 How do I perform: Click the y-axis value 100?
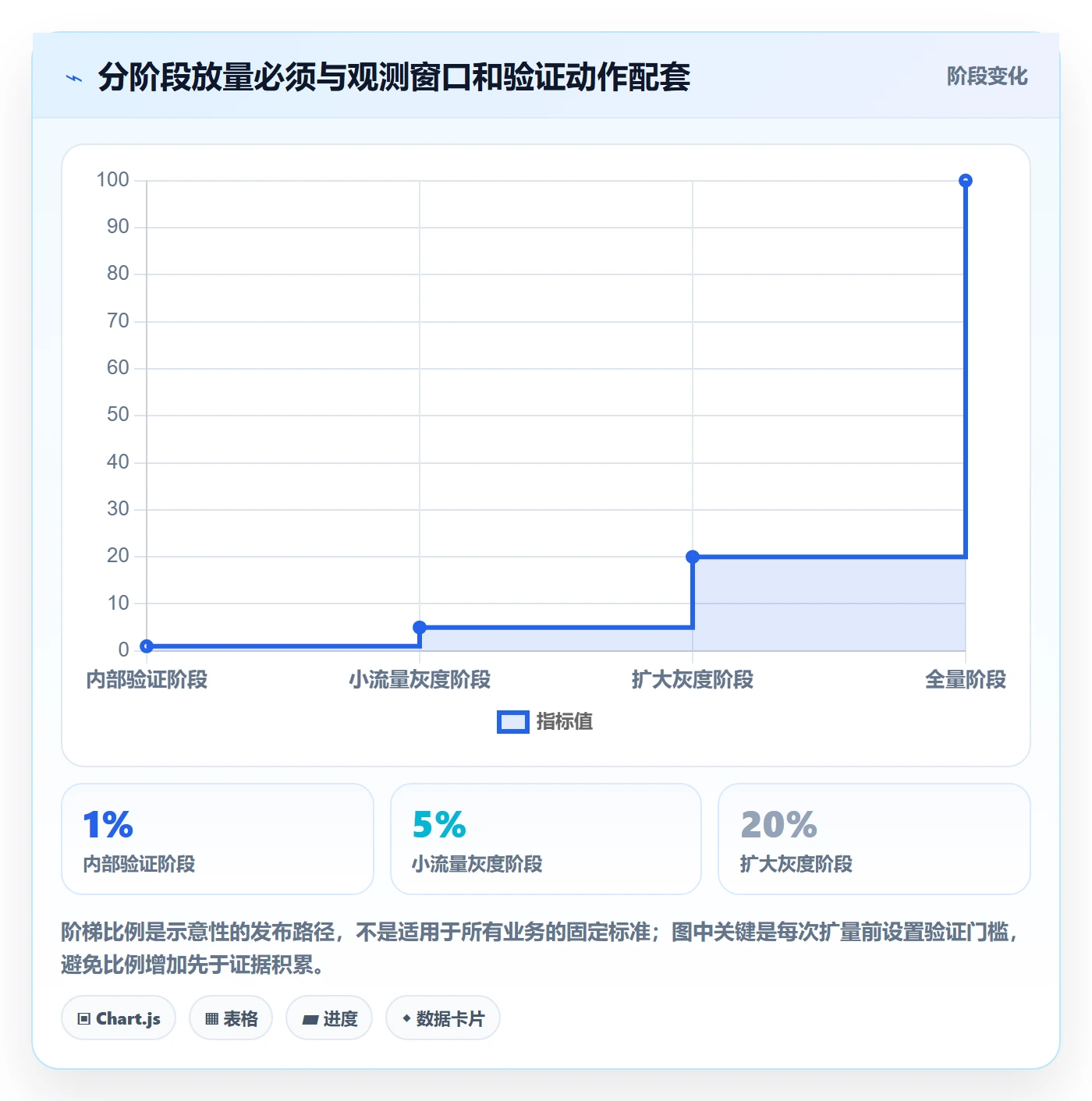pos(112,180)
